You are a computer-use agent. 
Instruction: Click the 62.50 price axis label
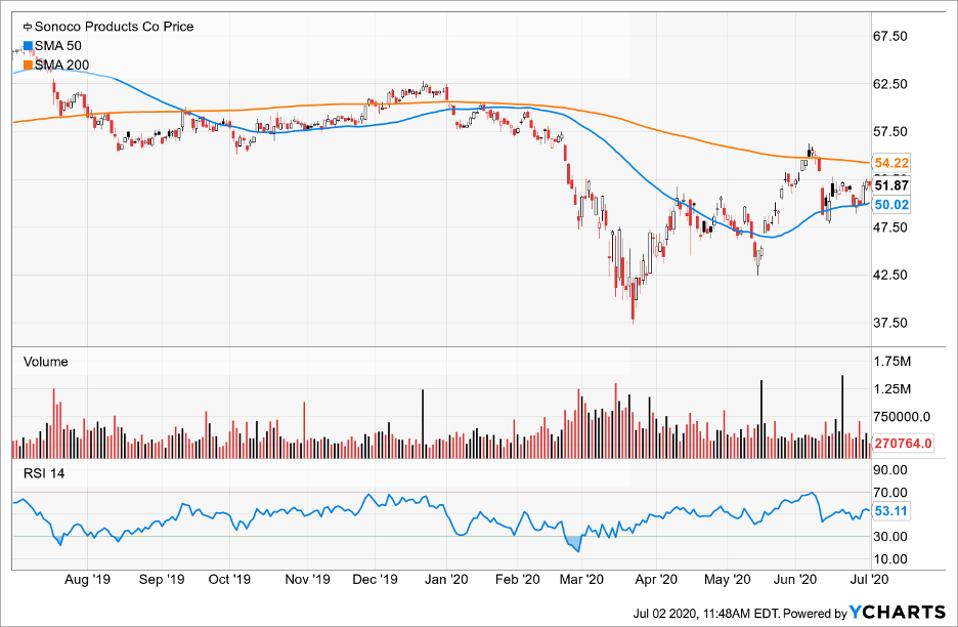click(890, 84)
